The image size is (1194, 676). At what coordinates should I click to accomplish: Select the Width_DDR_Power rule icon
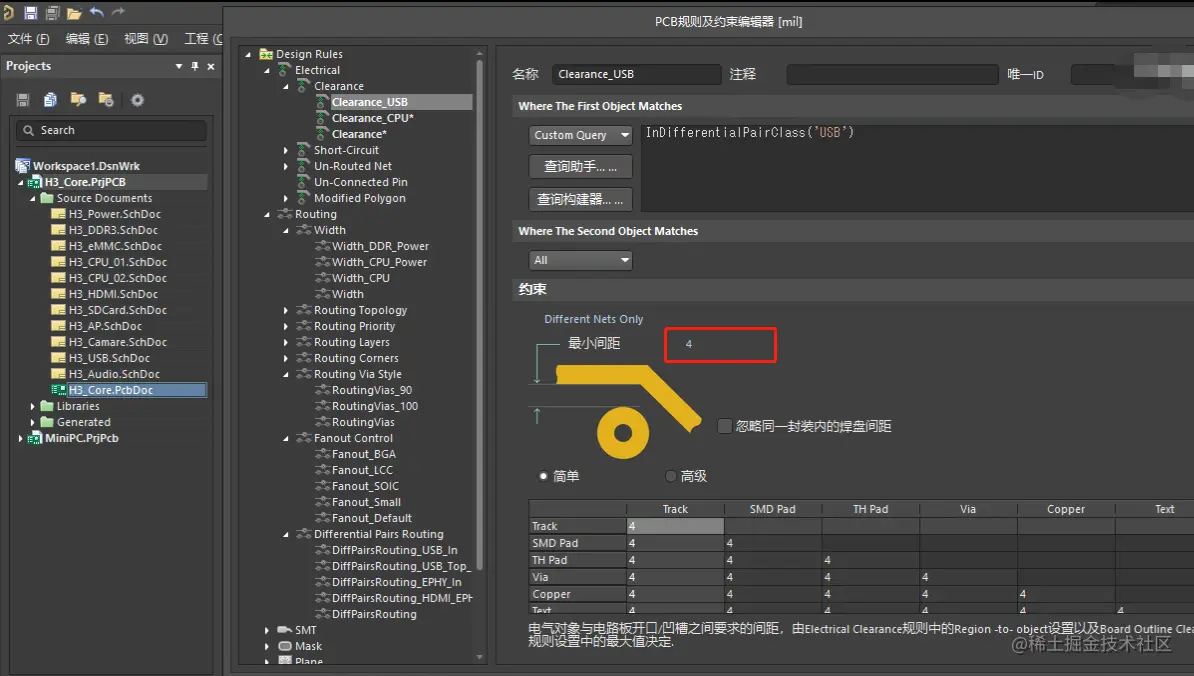(x=323, y=247)
